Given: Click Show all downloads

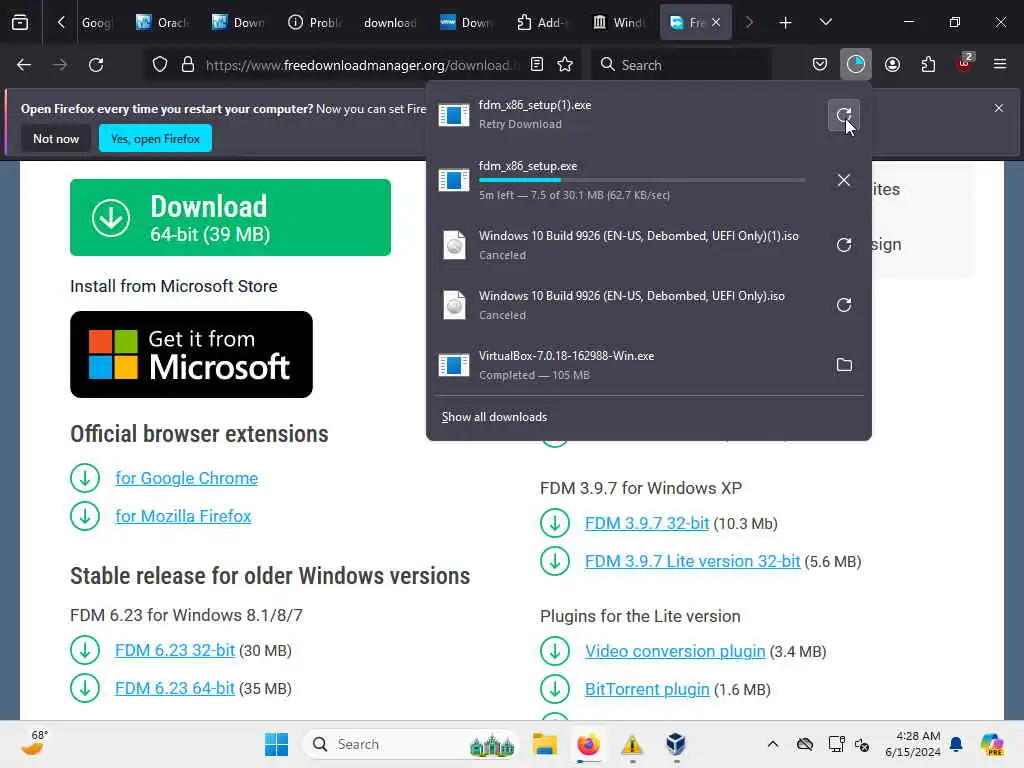Looking at the screenshot, I should pos(494,417).
